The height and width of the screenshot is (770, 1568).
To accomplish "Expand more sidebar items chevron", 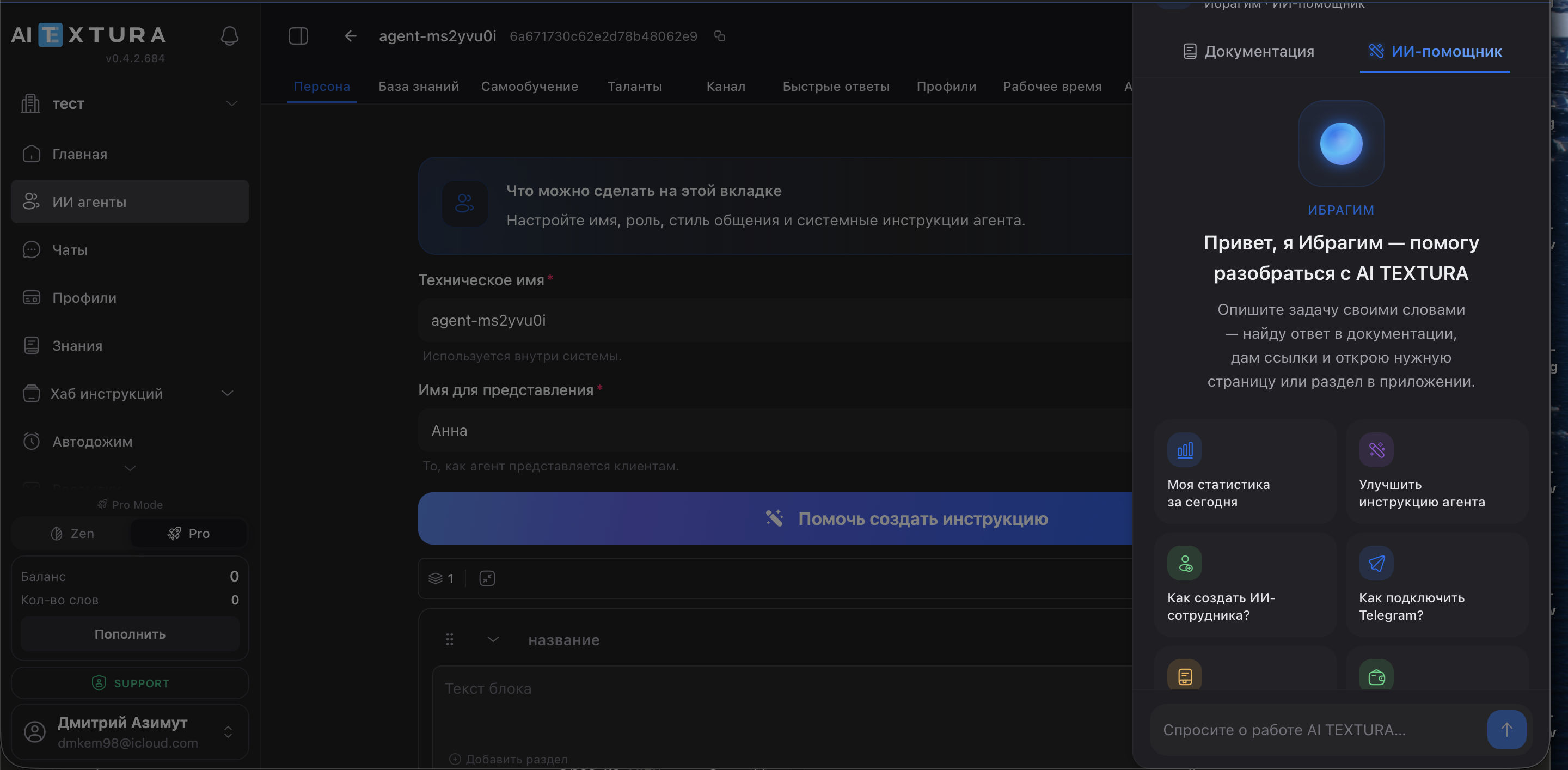I will coord(130,468).
